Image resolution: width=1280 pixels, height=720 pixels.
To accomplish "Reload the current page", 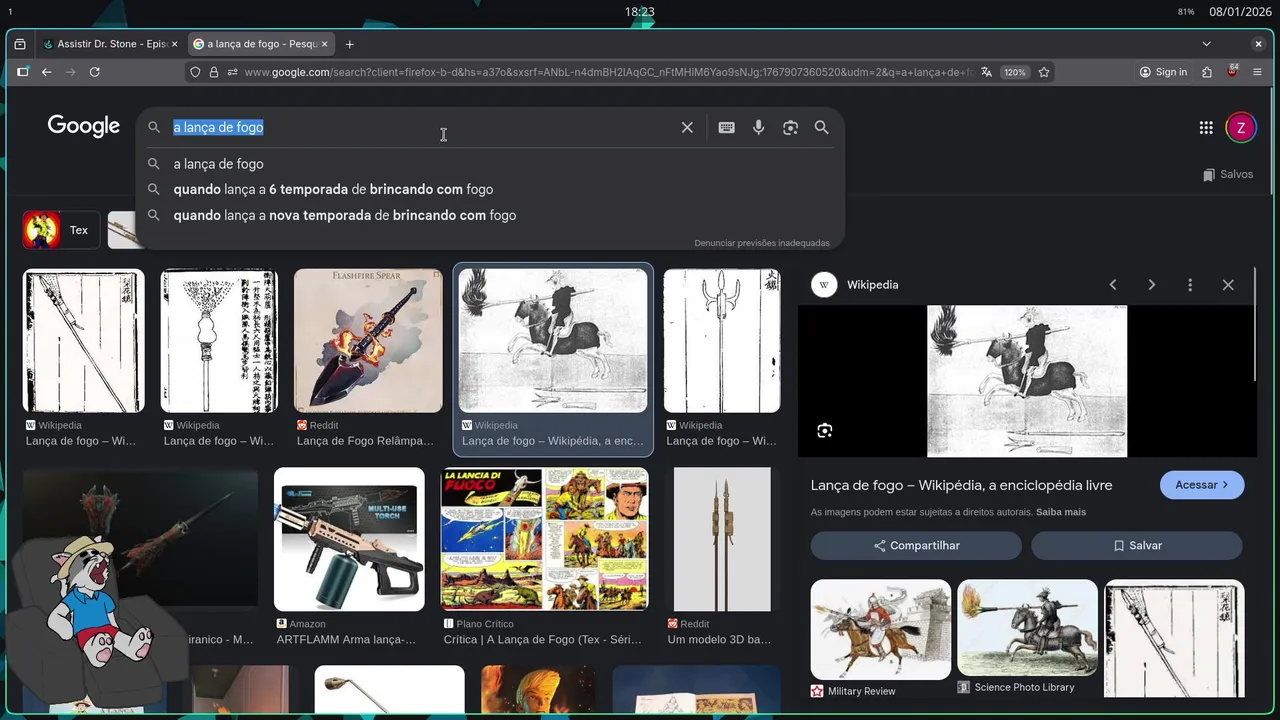I will pos(95,72).
